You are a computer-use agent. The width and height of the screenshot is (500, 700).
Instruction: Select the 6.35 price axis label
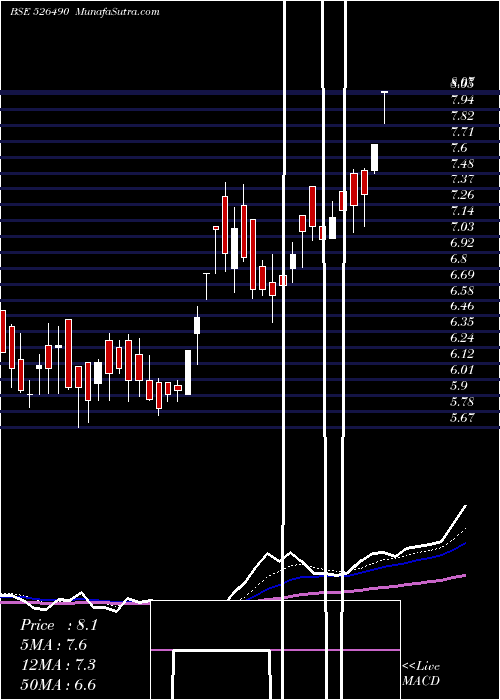click(462, 322)
